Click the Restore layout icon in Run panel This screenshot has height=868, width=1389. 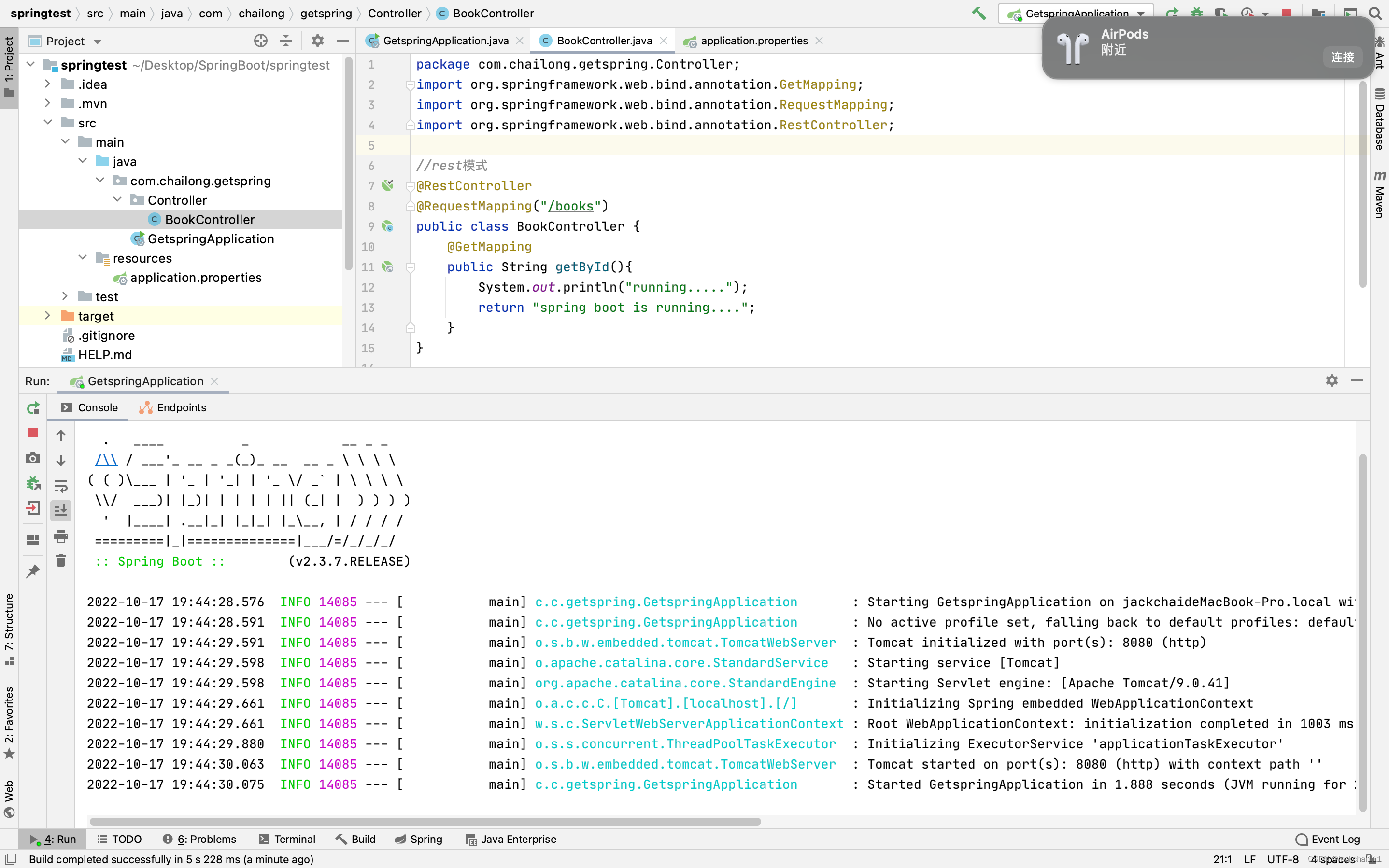point(33,540)
